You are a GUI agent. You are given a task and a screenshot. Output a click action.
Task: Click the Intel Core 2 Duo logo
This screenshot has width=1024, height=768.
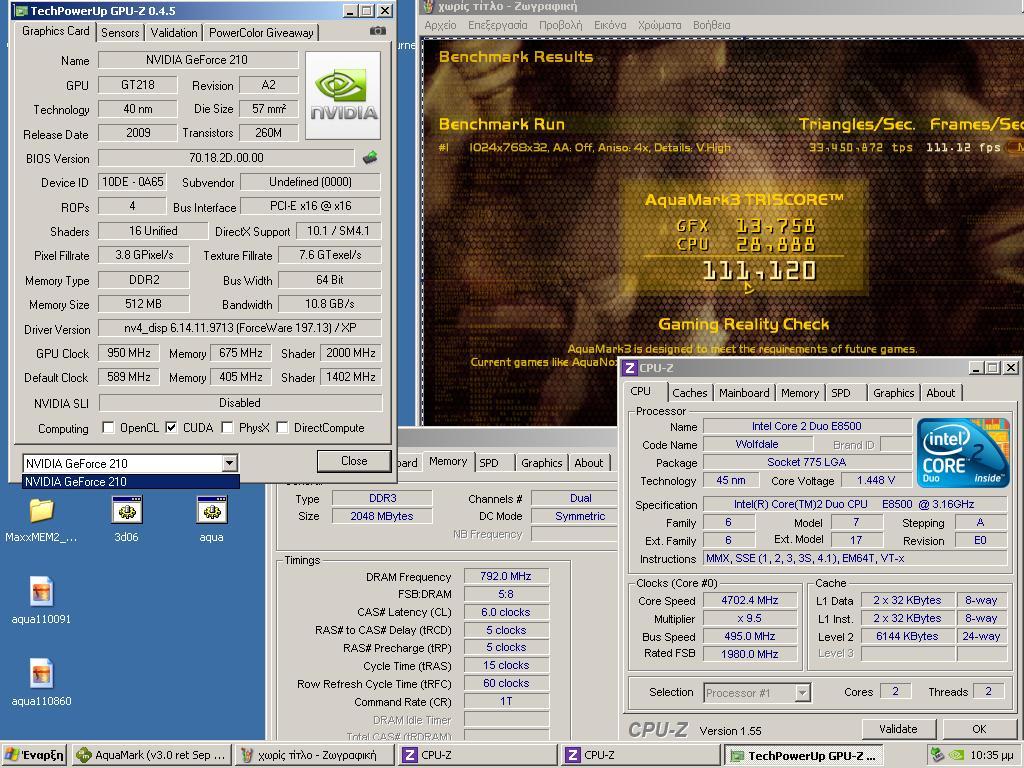[963, 453]
